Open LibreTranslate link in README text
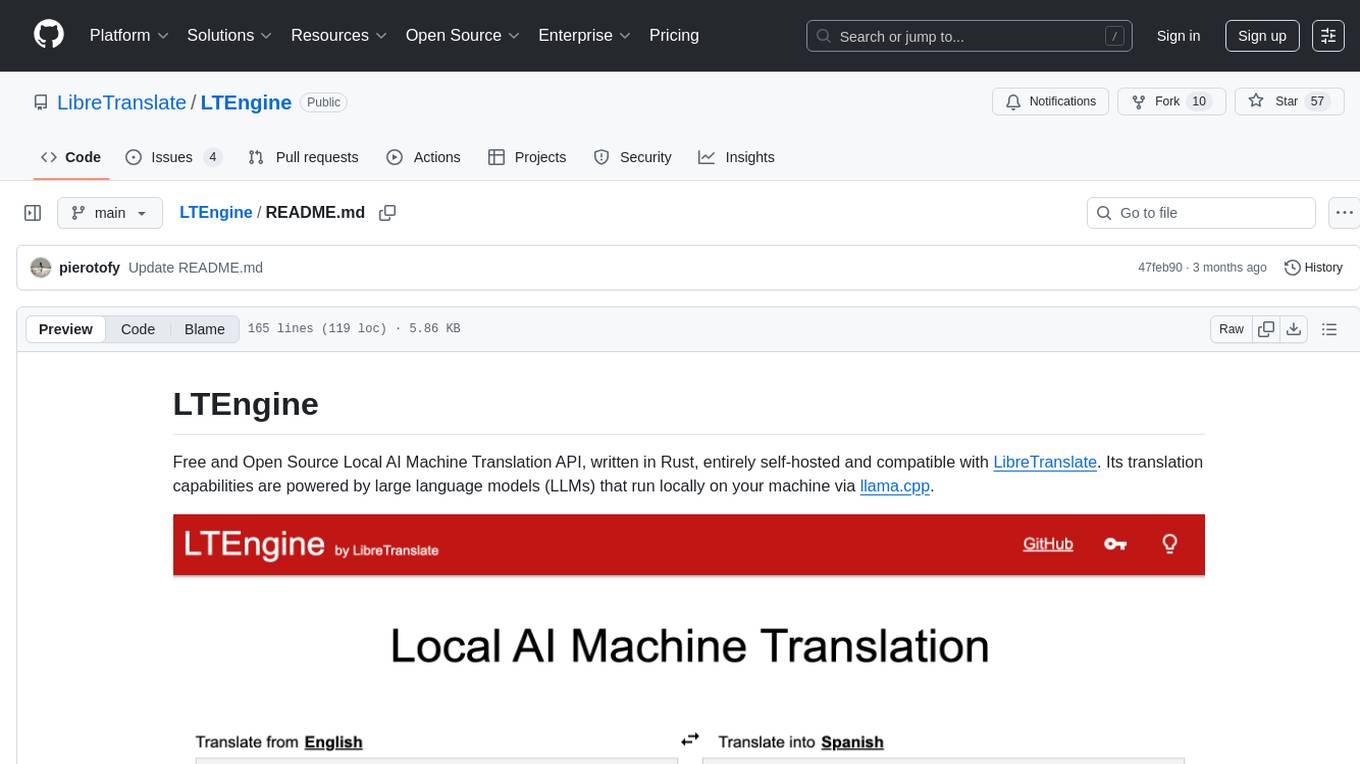 pyautogui.click(x=1045, y=462)
